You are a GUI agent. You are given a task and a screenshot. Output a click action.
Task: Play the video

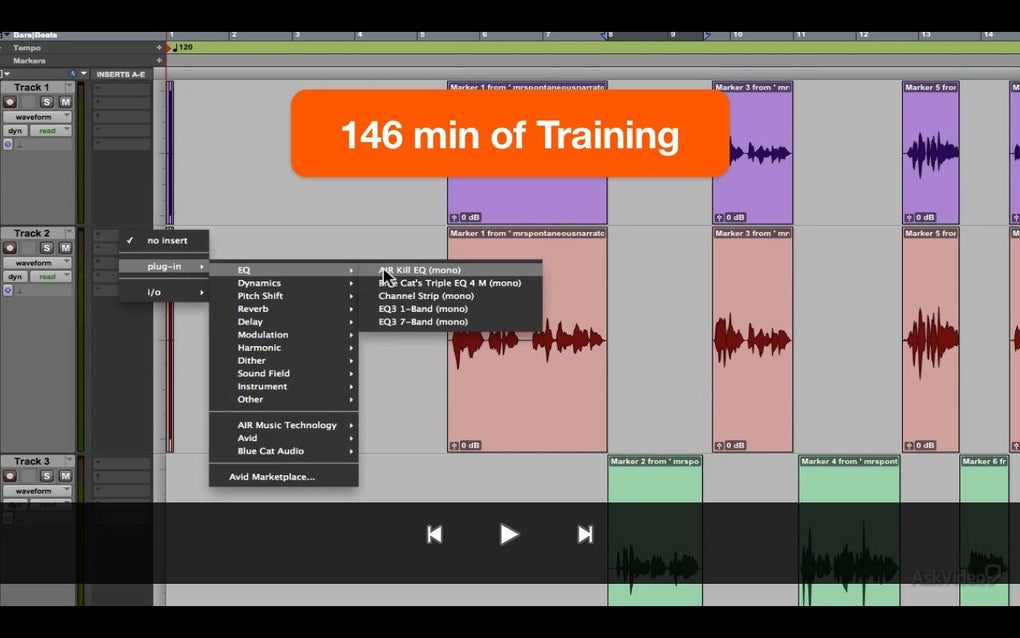(x=509, y=535)
